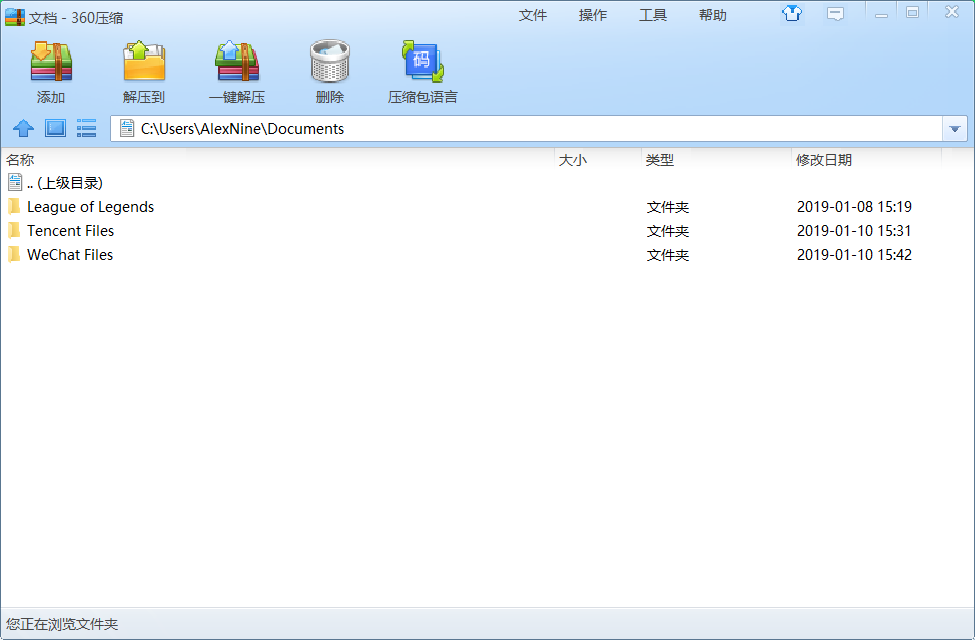Viewport: 975px width, 640px height.
Task: Click document icon in the address bar
Action: pyautogui.click(x=127, y=128)
